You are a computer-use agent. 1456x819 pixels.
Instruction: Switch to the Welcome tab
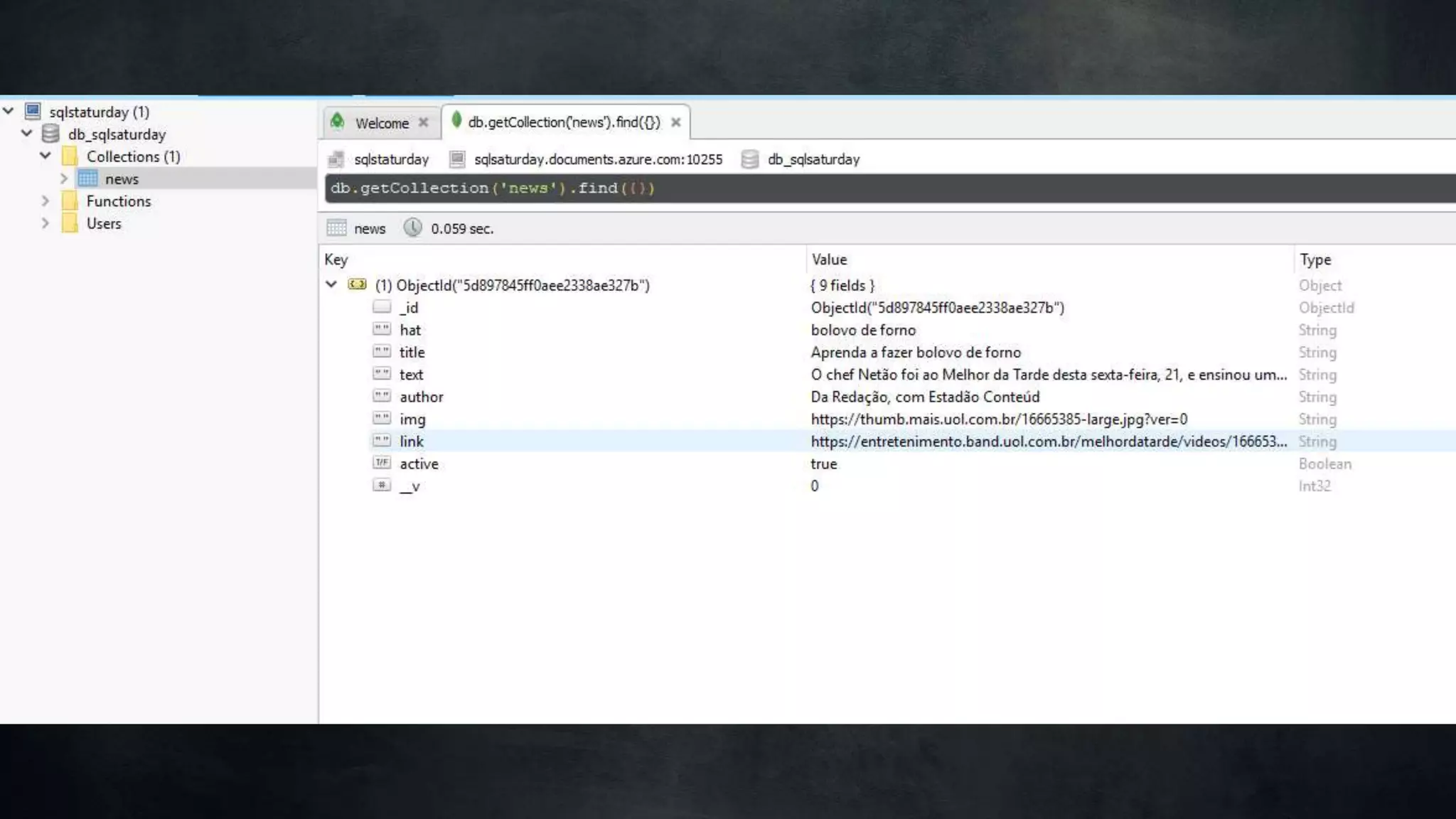[381, 123]
